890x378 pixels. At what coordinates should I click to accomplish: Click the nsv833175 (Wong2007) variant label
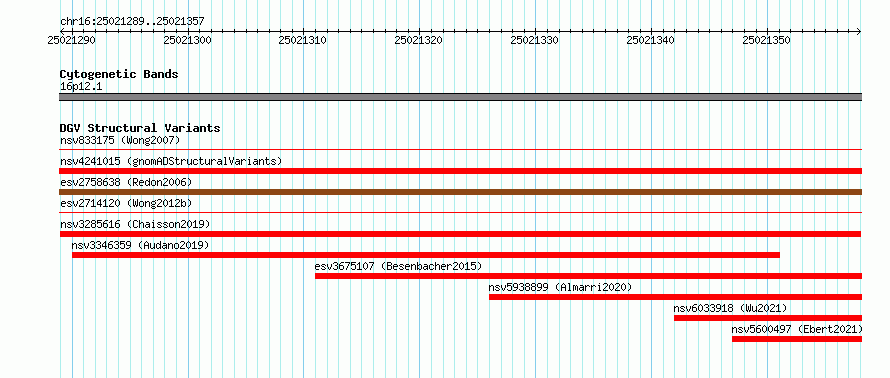120,140
